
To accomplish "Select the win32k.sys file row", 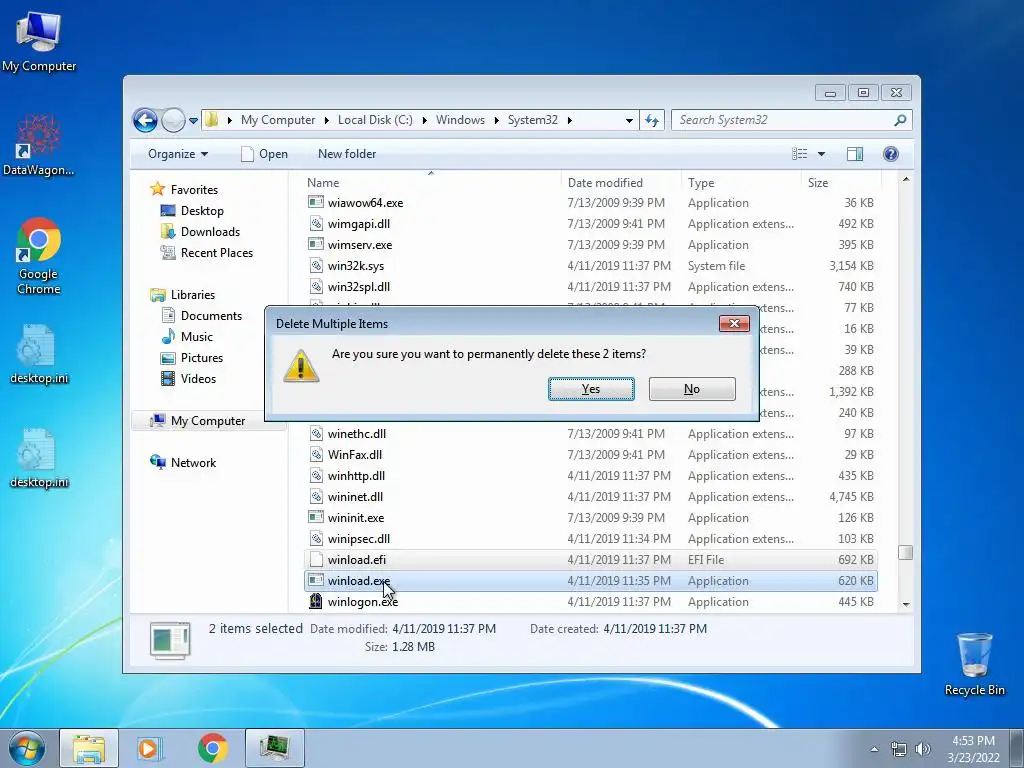I will (591, 266).
